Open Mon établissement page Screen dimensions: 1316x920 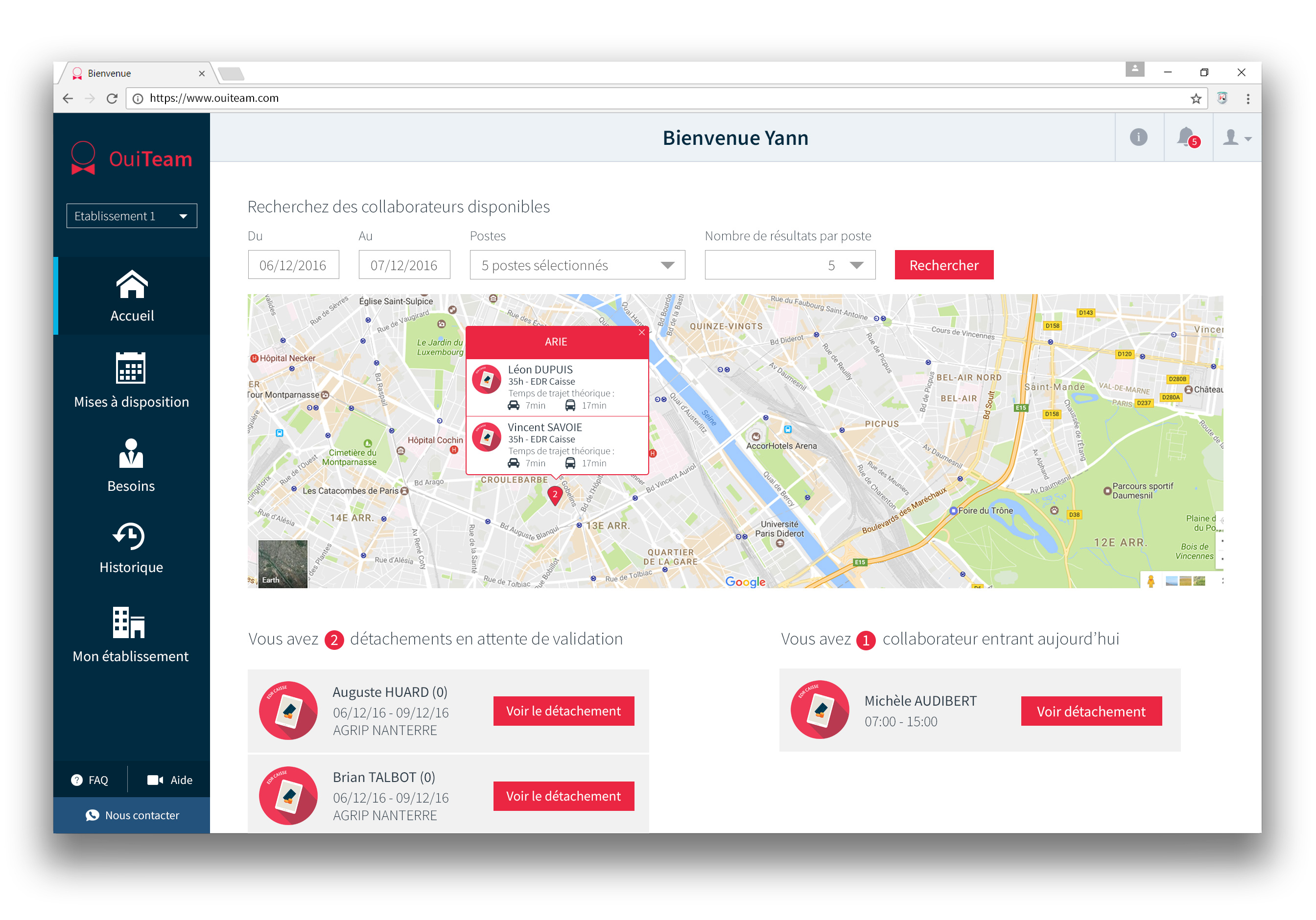point(132,635)
